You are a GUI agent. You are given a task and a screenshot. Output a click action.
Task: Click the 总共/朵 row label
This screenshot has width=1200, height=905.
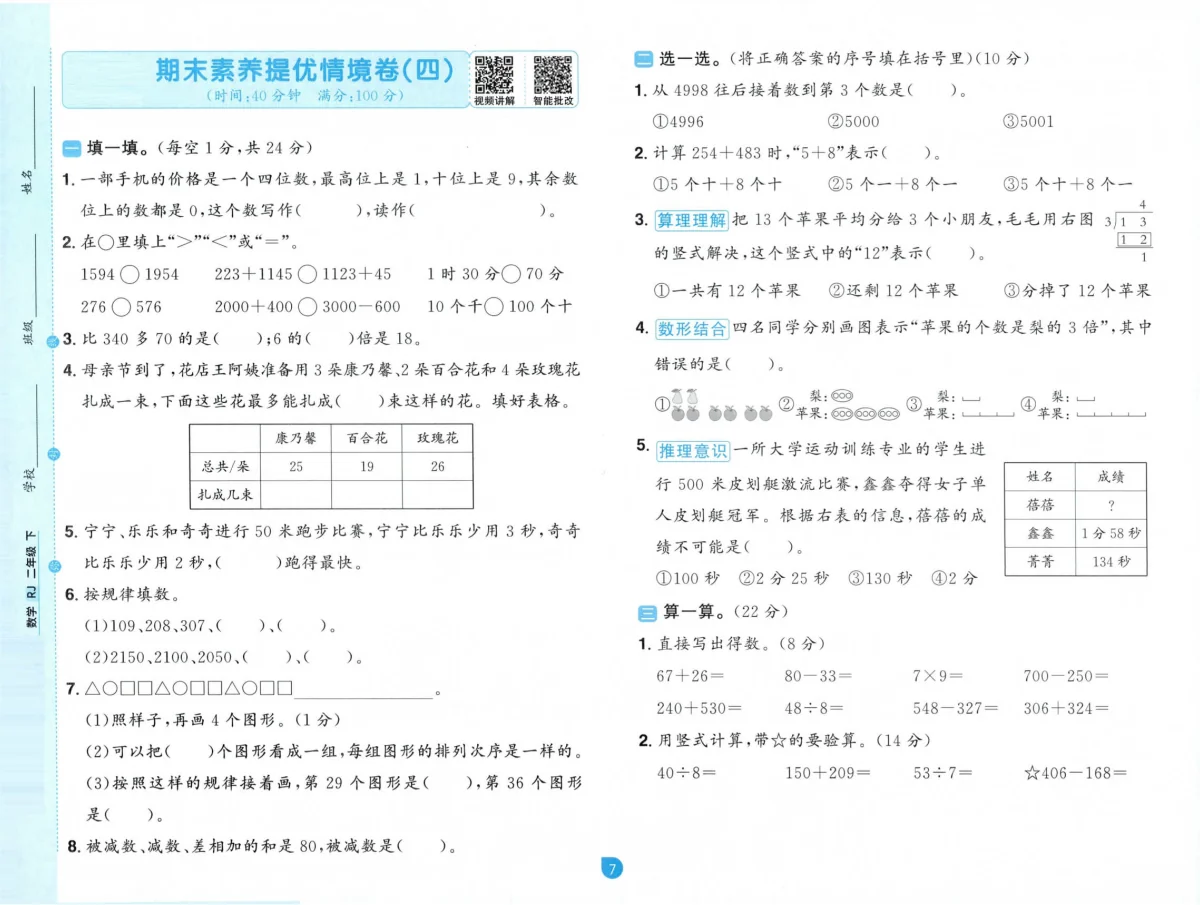coord(225,466)
